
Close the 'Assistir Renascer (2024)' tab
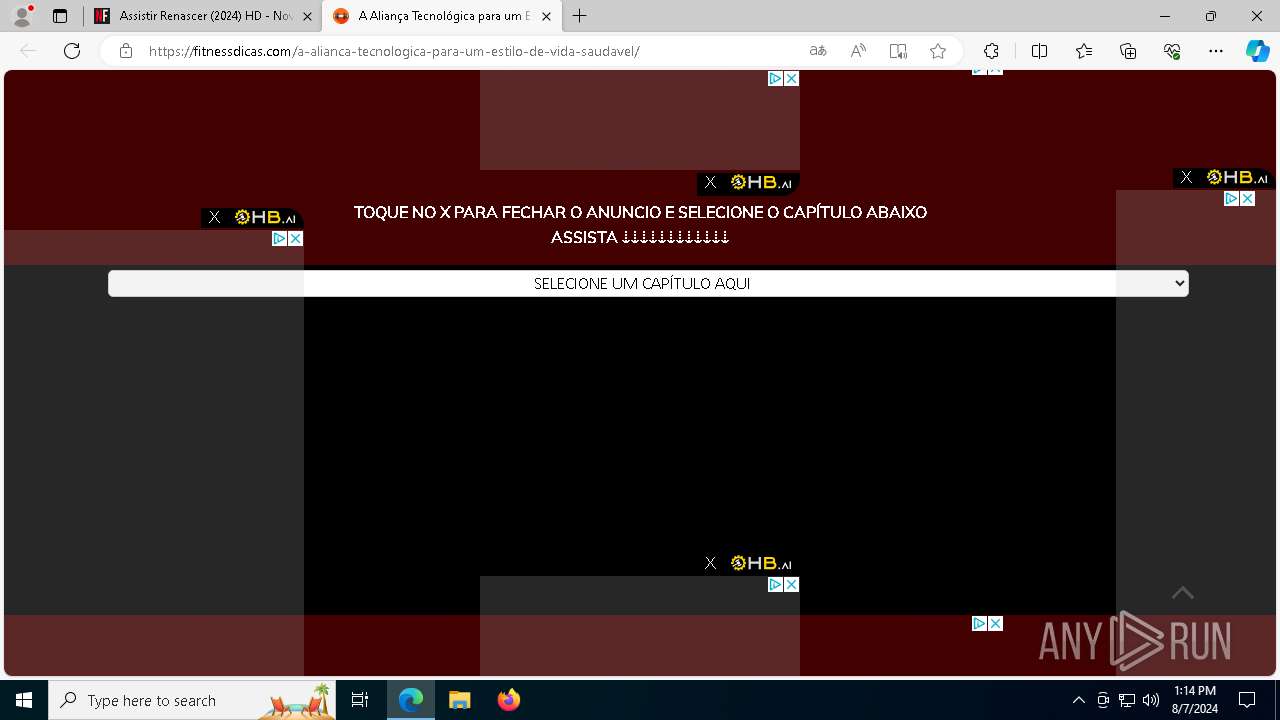(307, 16)
